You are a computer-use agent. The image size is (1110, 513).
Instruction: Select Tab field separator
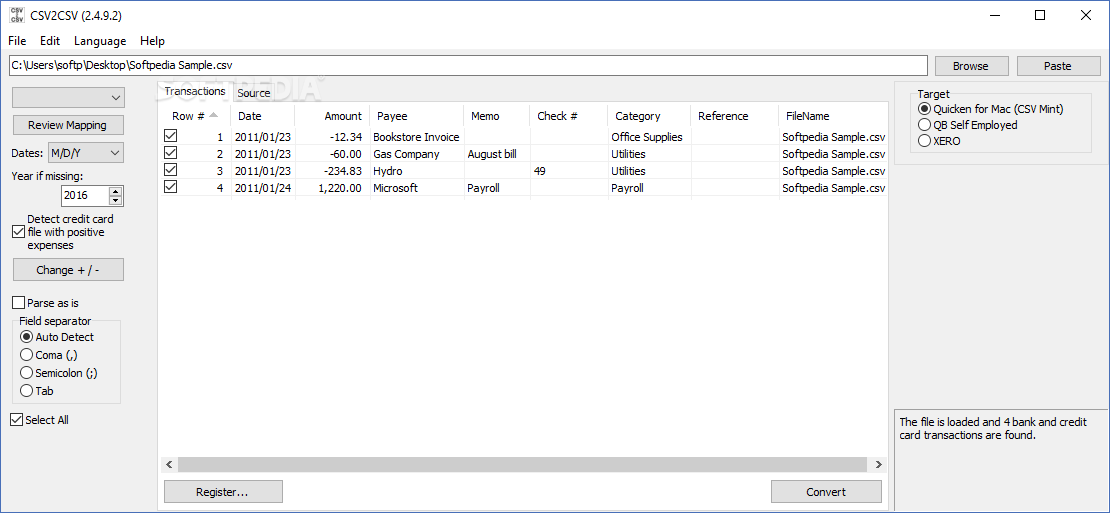tap(26, 390)
